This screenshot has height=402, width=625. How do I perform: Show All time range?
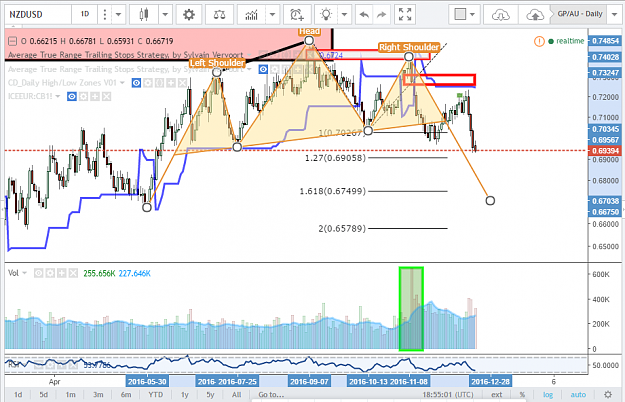click(x=236, y=394)
